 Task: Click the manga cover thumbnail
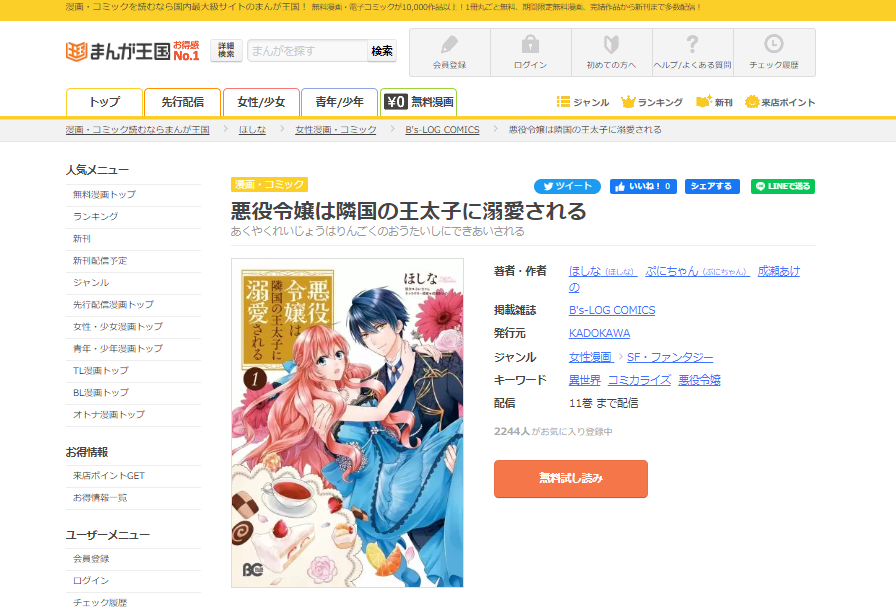347,423
